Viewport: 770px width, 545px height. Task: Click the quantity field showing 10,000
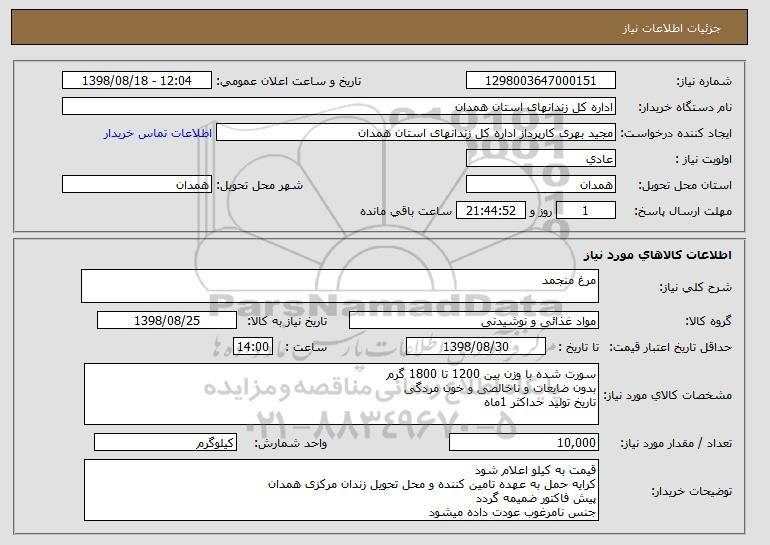pos(524,442)
